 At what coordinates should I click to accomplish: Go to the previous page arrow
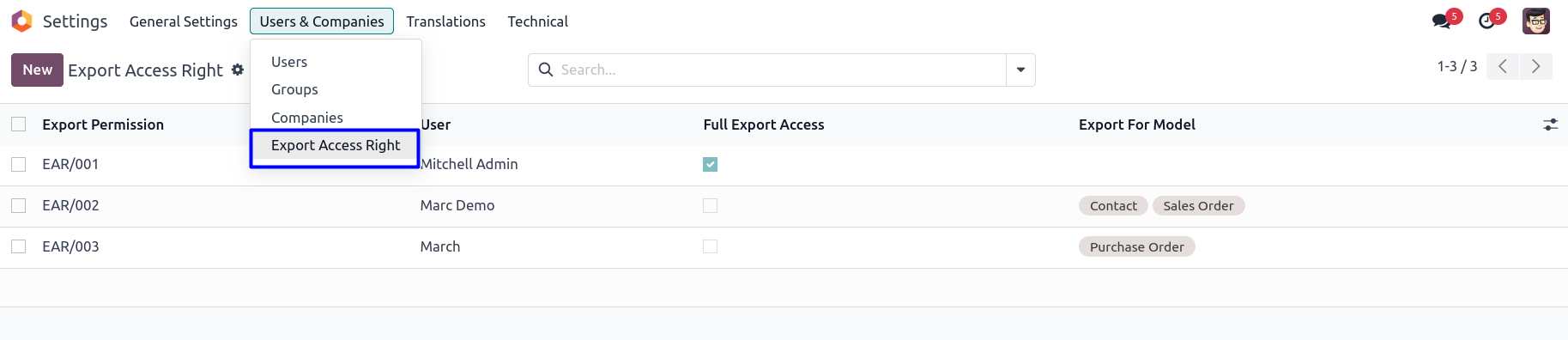[x=1503, y=66]
